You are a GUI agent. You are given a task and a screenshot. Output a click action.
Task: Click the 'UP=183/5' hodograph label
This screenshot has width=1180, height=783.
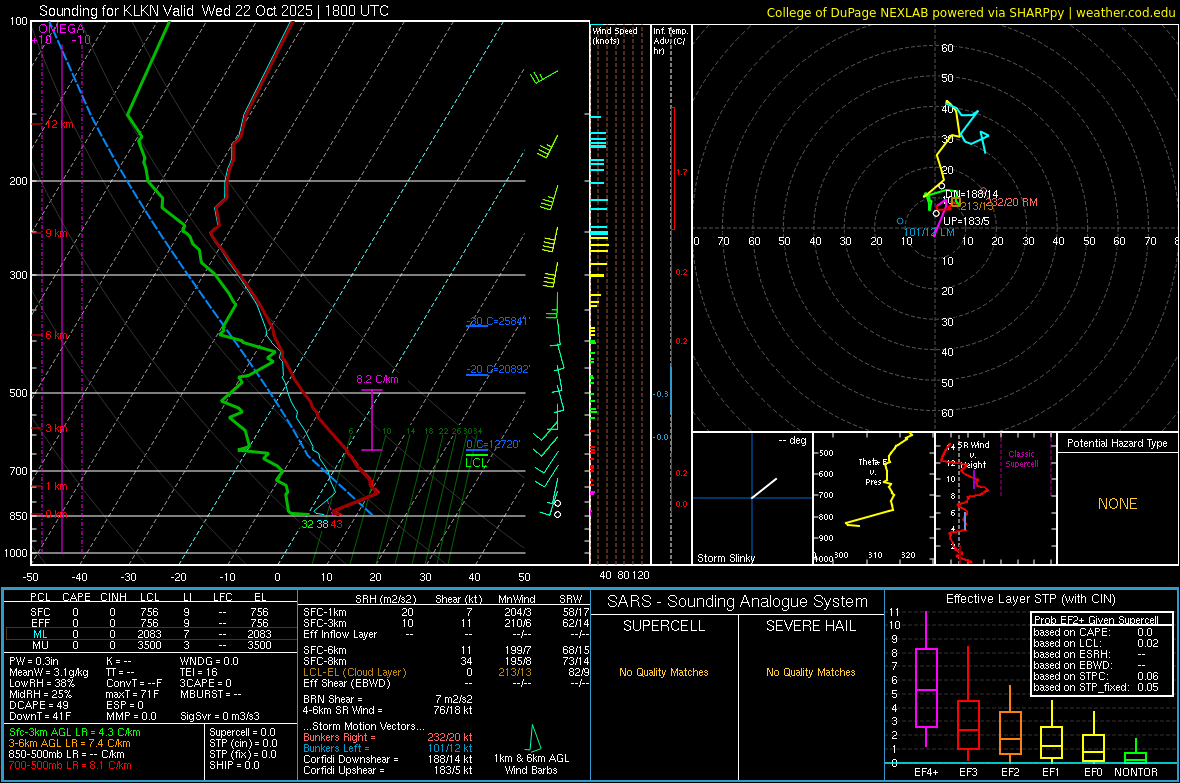click(x=966, y=221)
